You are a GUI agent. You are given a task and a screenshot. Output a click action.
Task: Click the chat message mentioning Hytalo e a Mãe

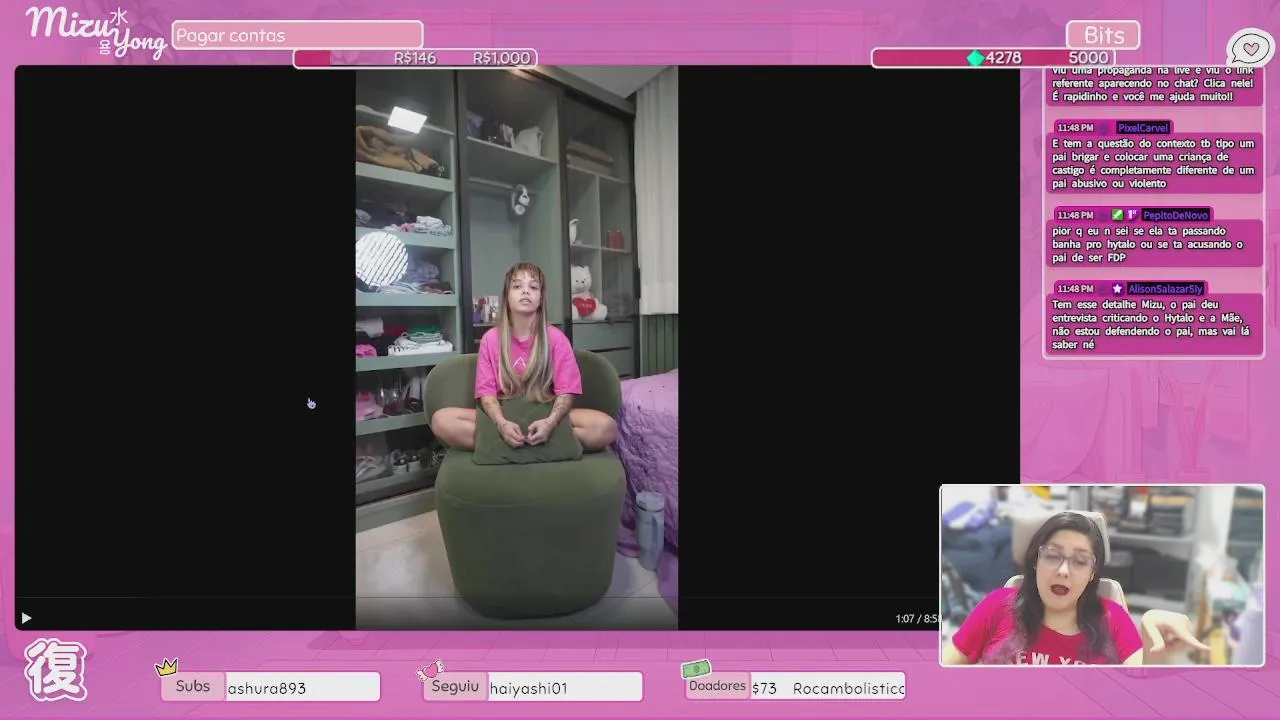pyautogui.click(x=1153, y=324)
